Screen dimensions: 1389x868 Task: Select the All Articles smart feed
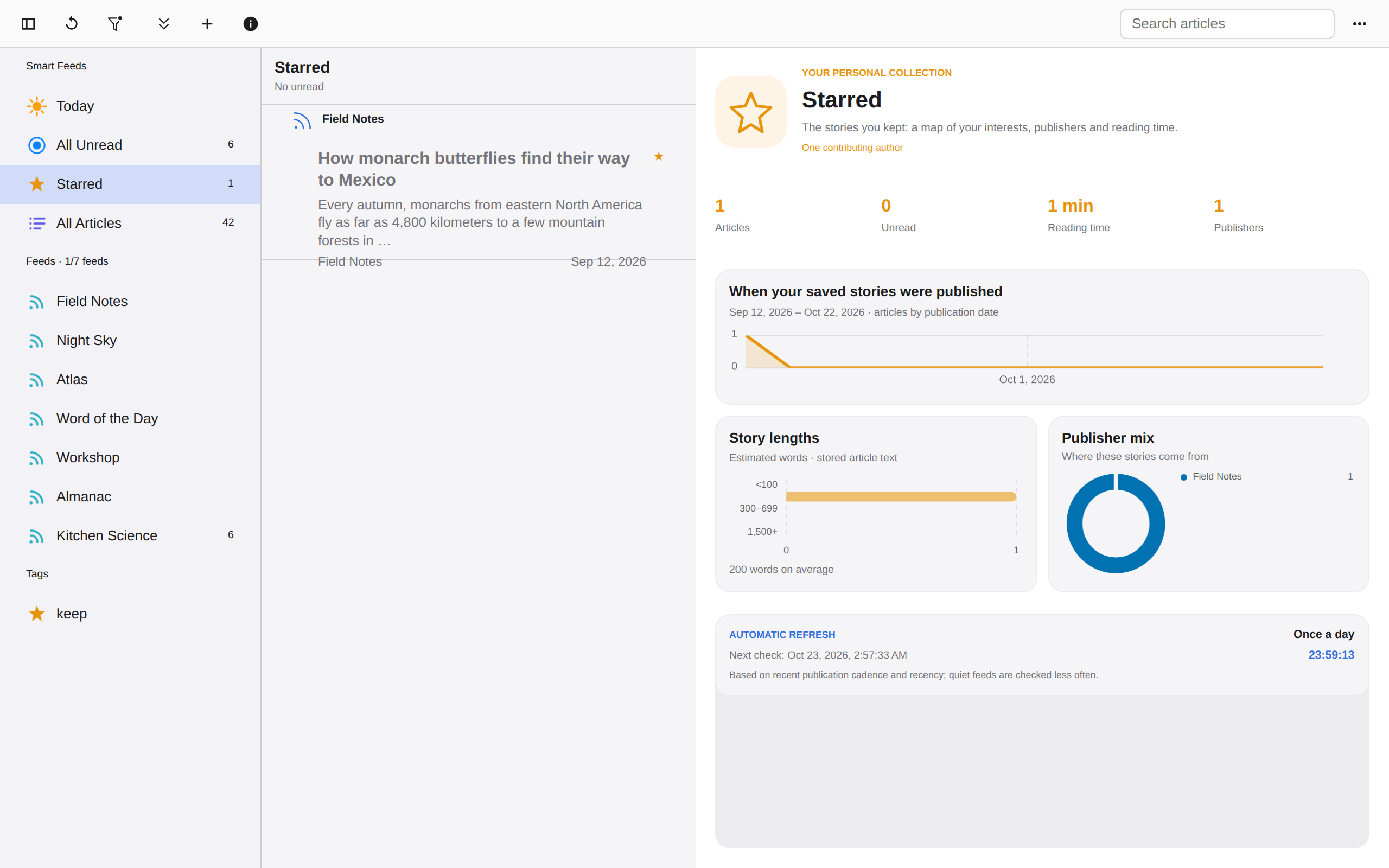tap(130, 224)
